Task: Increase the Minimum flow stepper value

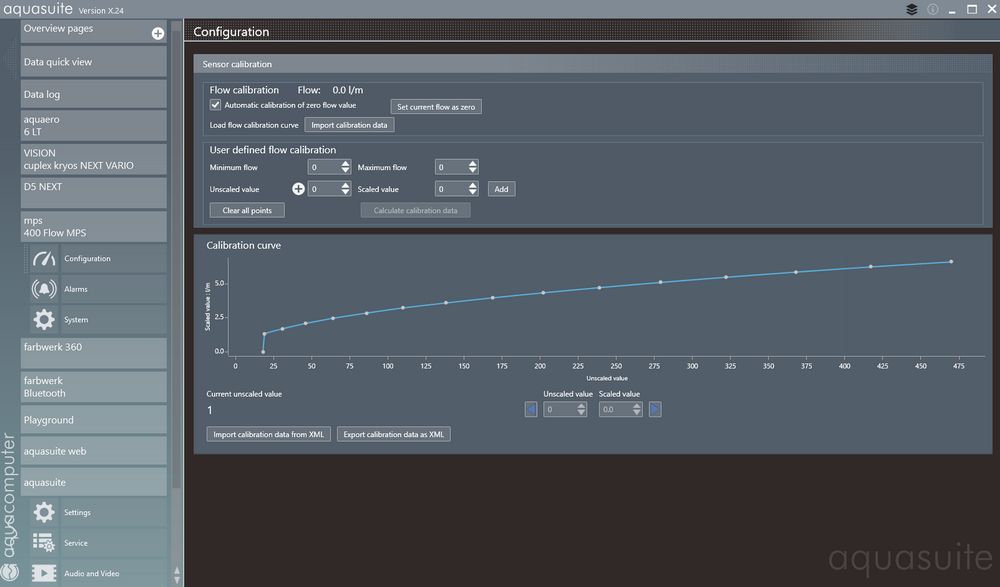Action: pos(346,164)
